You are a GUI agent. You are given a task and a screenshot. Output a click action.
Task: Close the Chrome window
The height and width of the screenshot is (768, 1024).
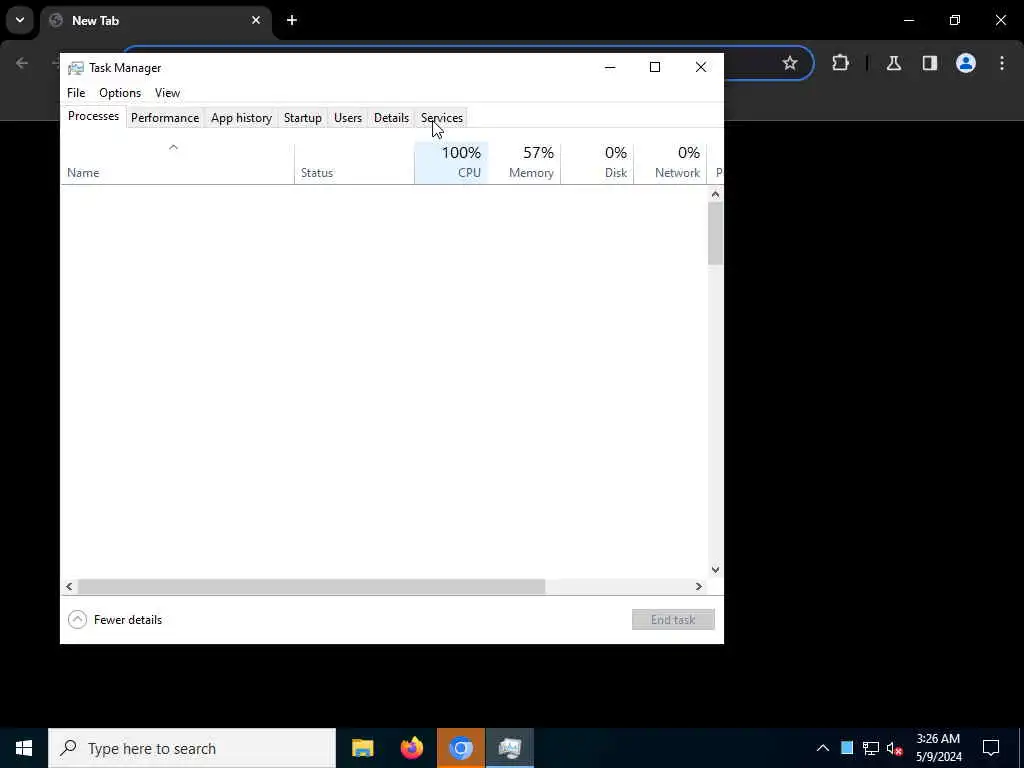[x=1000, y=20]
